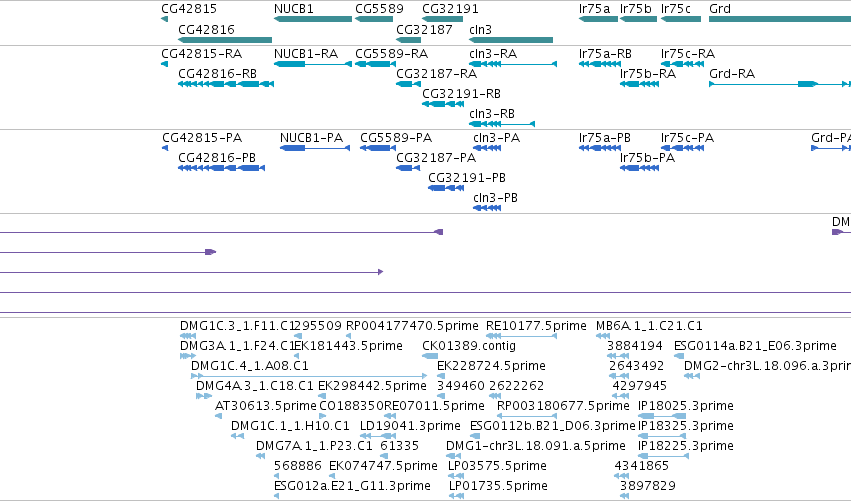Screen dimensions: 851x501
Task: Click EST AT30613.5prime
Action: [265, 406]
